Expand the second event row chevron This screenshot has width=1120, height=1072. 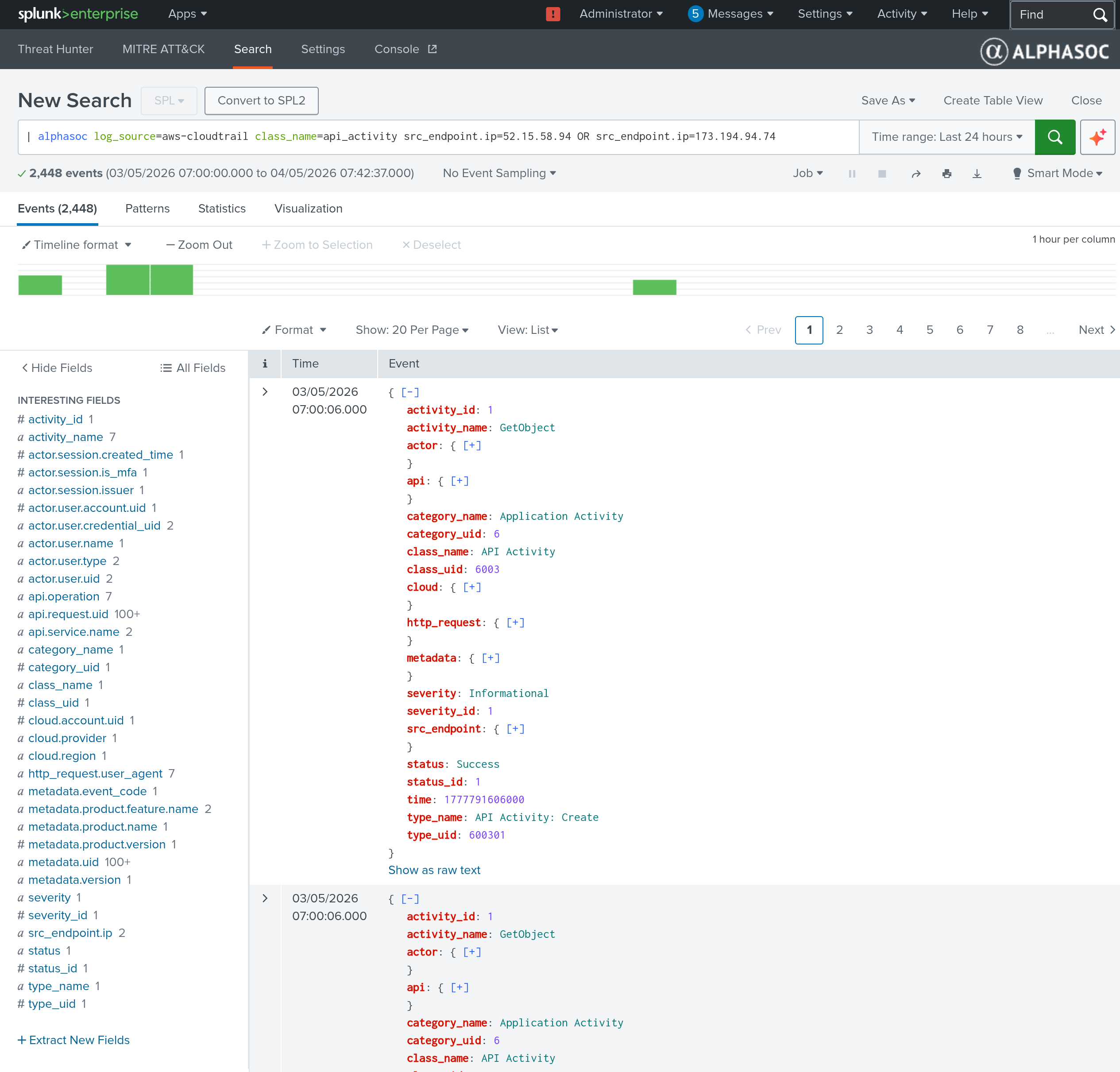265,898
